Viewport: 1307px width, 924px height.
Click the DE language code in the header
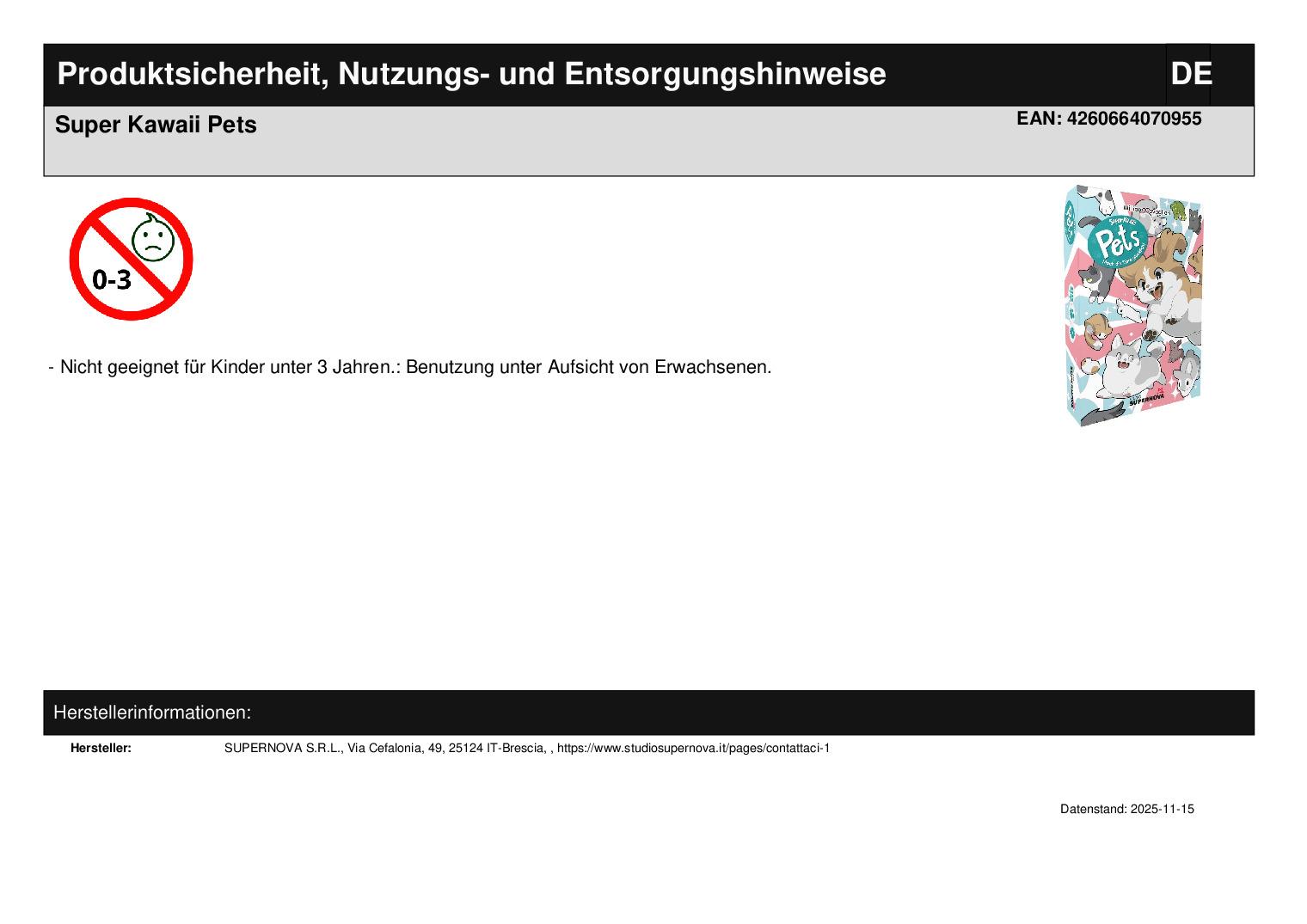click(1190, 75)
